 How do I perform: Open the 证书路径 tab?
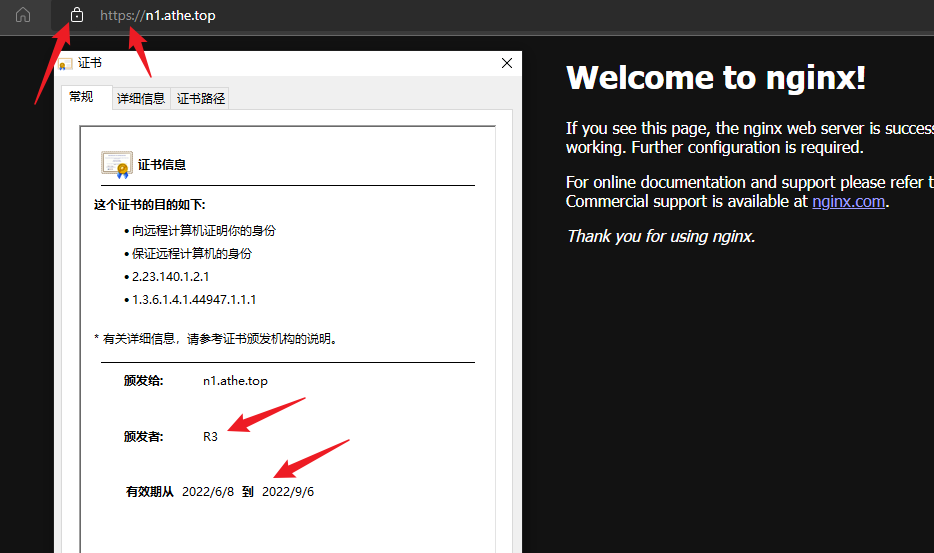201,98
